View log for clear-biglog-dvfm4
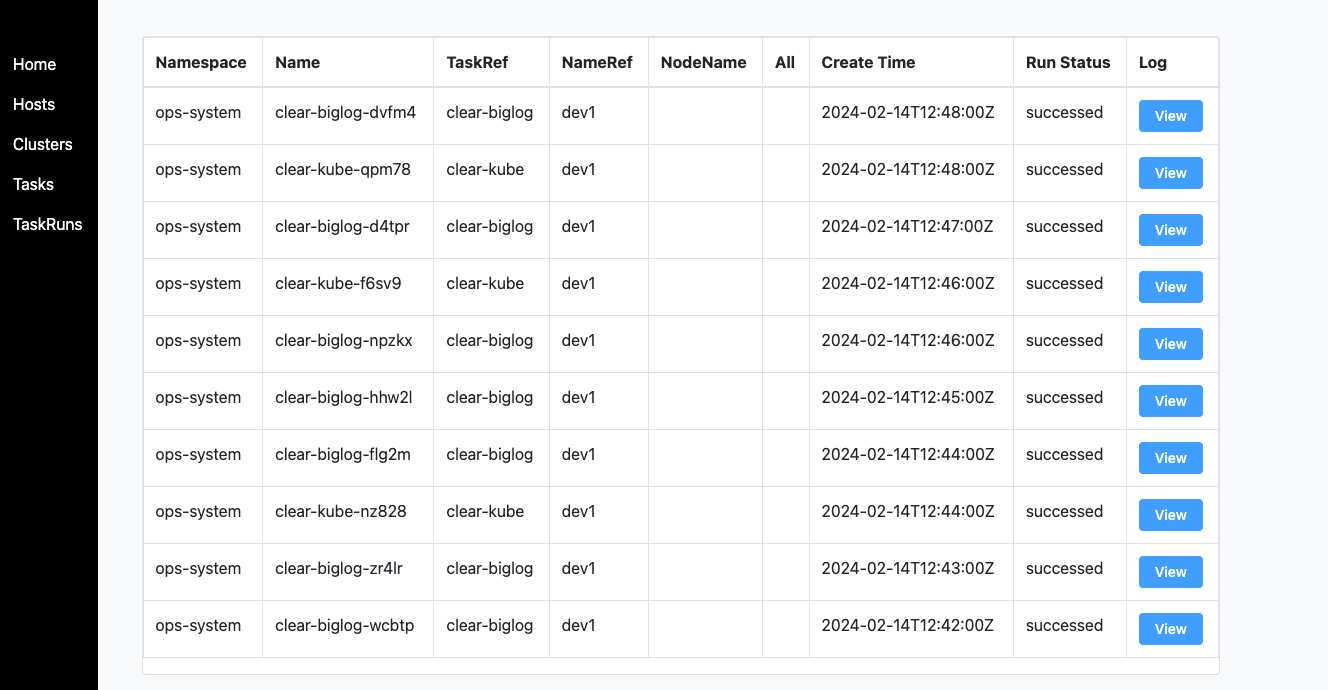The width and height of the screenshot is (1328, 690). (1171, 116)
